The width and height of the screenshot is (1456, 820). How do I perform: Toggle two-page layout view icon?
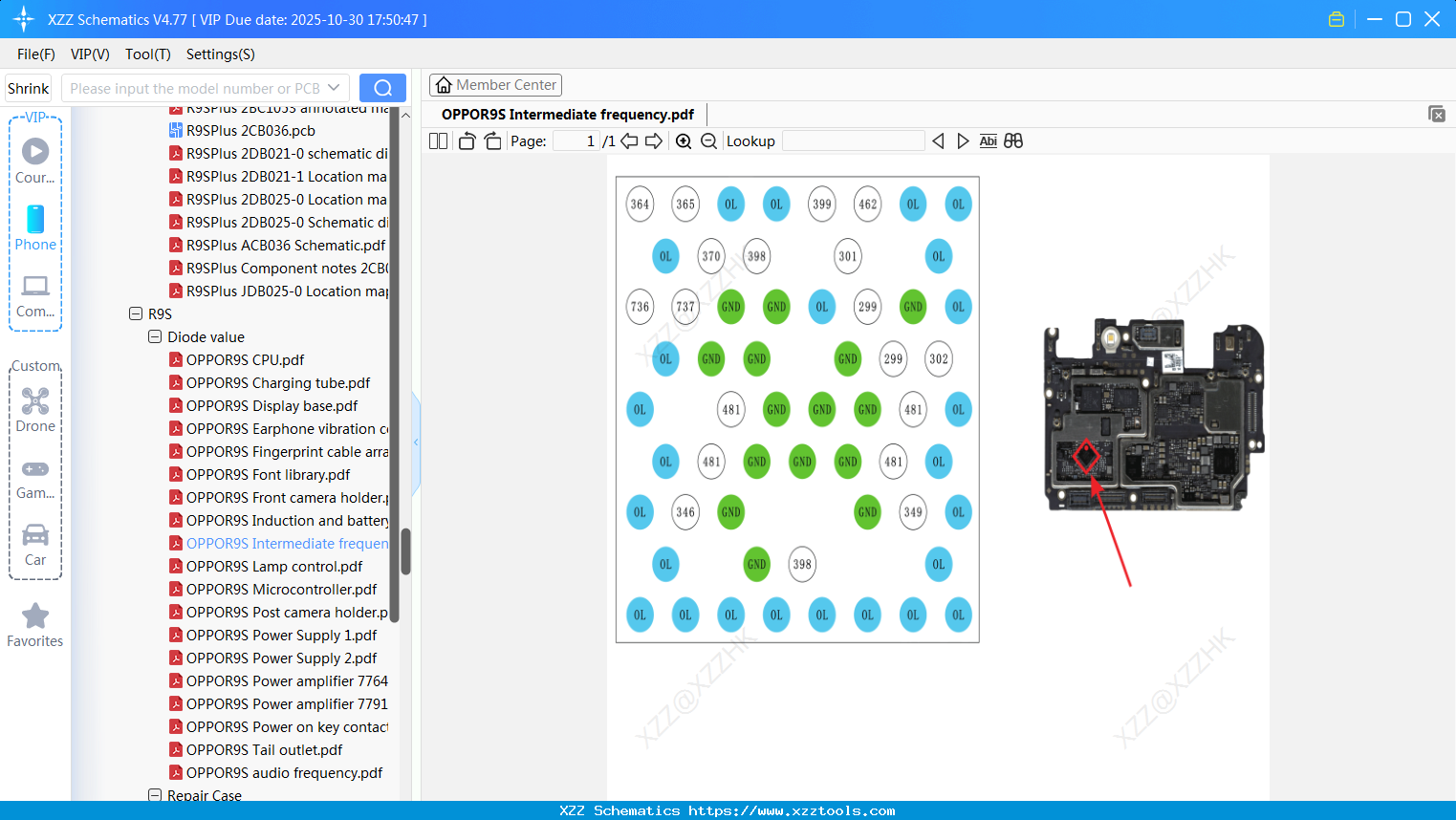[438, 141]
